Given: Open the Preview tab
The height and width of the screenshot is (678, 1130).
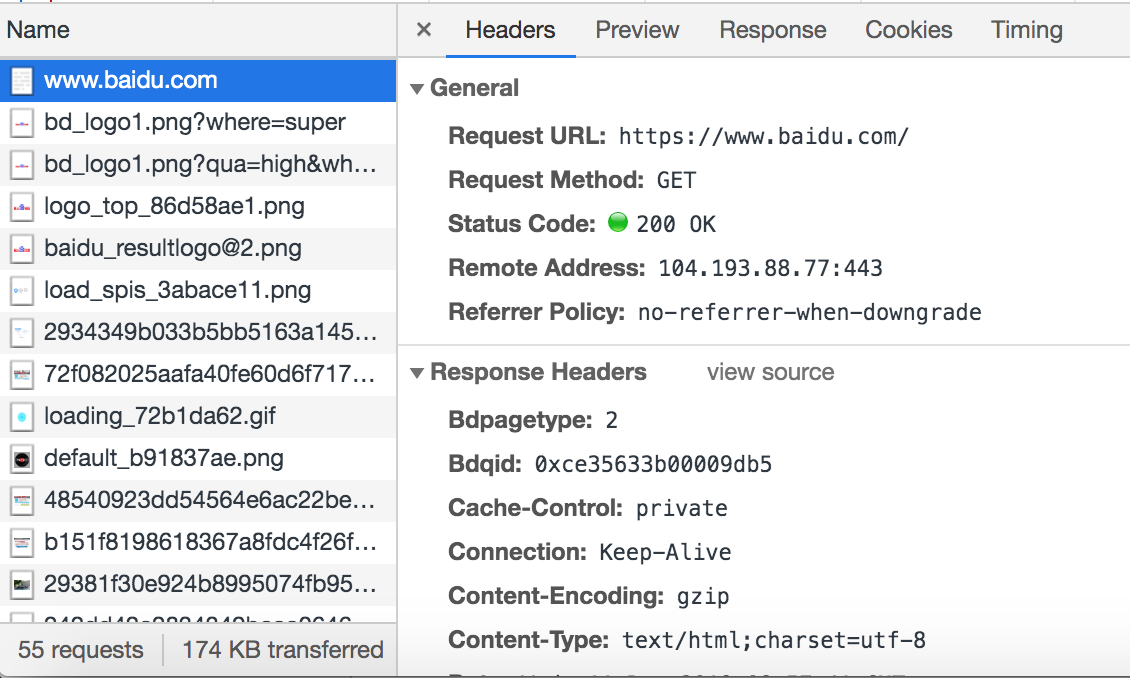Looking at the screenshot, I should pyautogui.click(x=637, y=30).
